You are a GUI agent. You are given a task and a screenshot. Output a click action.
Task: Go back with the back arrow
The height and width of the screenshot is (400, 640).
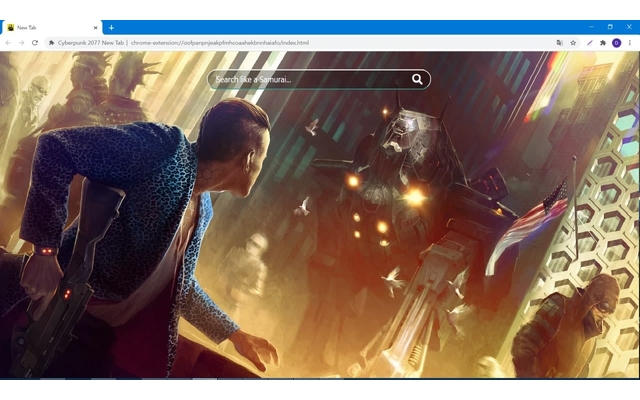pos(8,42)
